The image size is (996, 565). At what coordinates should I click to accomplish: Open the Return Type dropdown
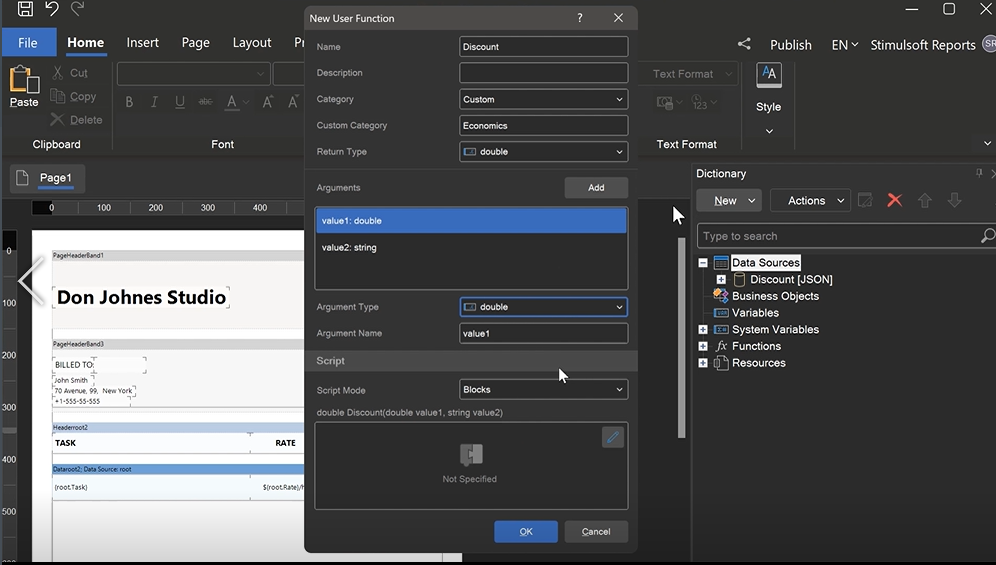coord(543,152)
